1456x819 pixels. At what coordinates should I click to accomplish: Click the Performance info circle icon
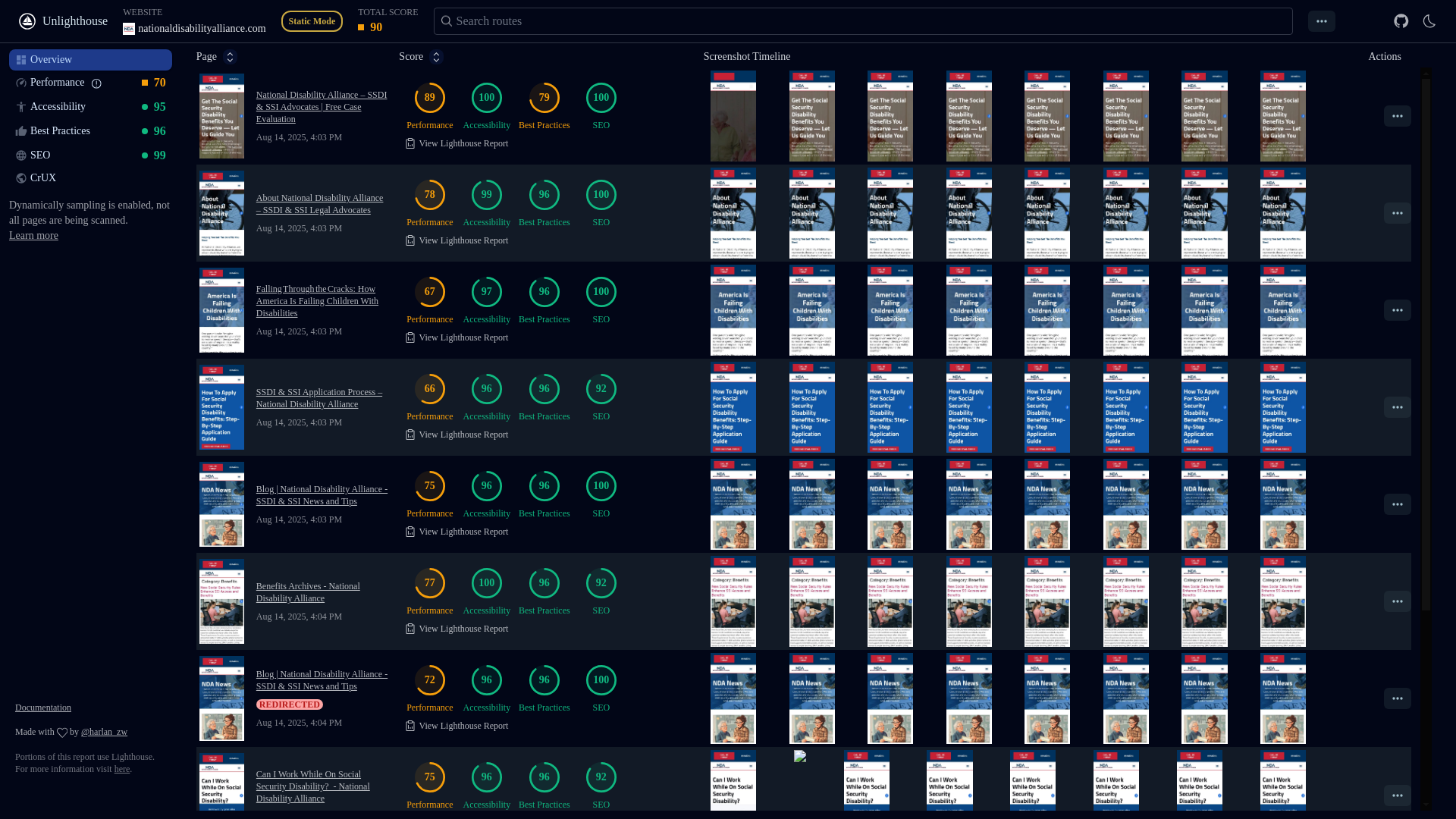coord(96,83)
